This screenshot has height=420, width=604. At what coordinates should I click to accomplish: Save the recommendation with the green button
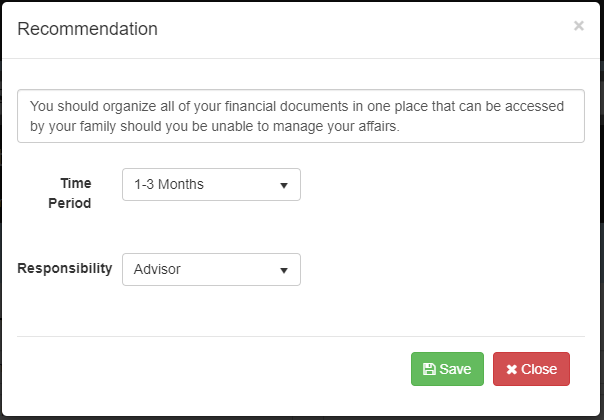click(x=447, y=369)
